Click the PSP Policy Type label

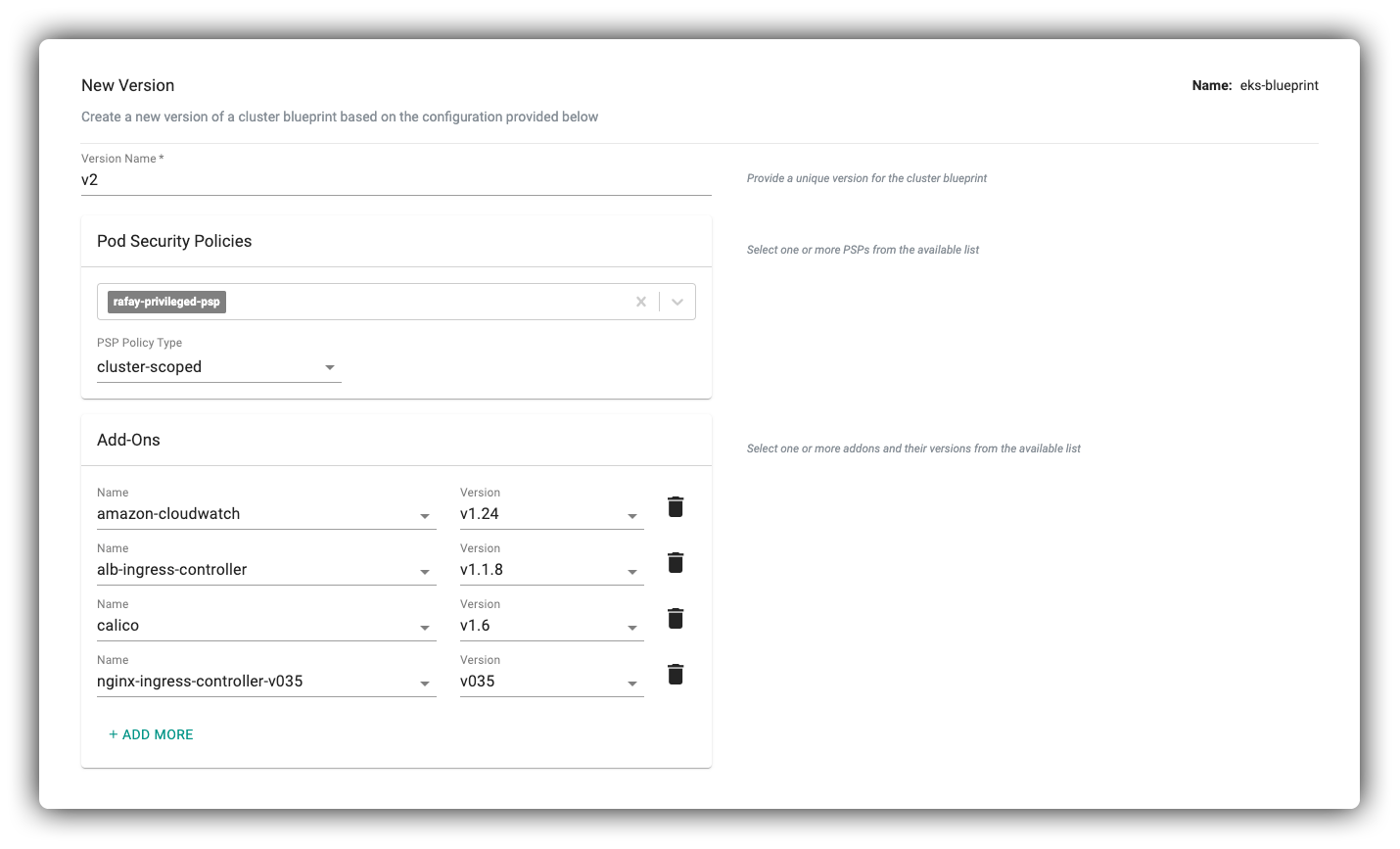(139, 343)
